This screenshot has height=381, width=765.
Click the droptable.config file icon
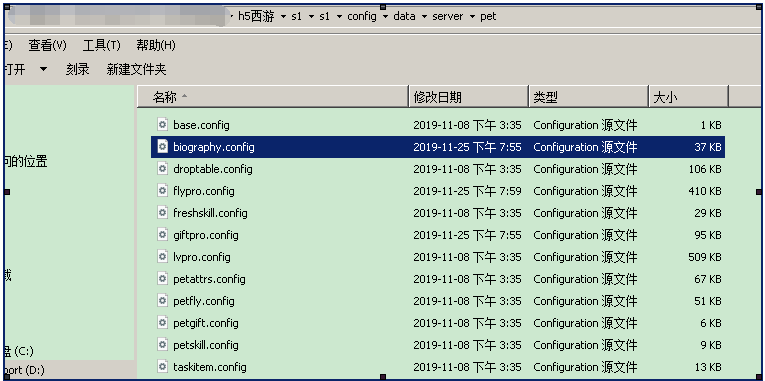click(x=162, y=168)
